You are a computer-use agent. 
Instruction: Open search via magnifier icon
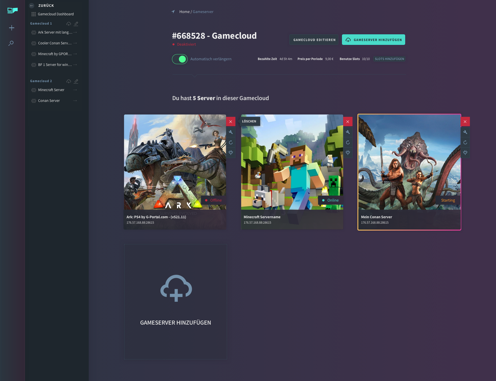(x=11, y=43)
